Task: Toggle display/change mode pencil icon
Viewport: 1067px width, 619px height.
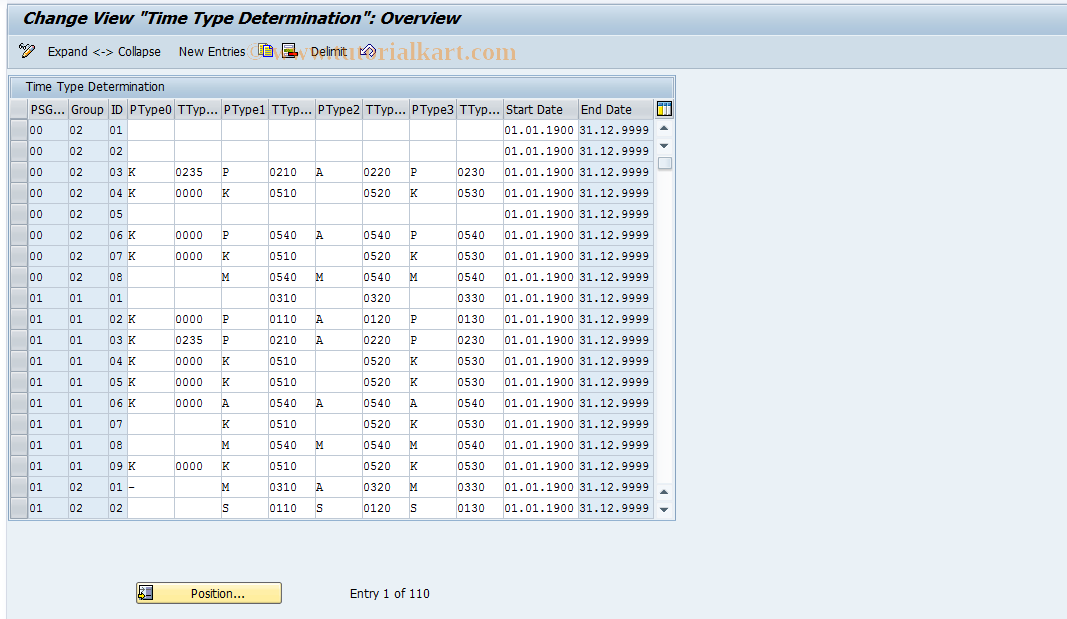Action: pos(27,51)
